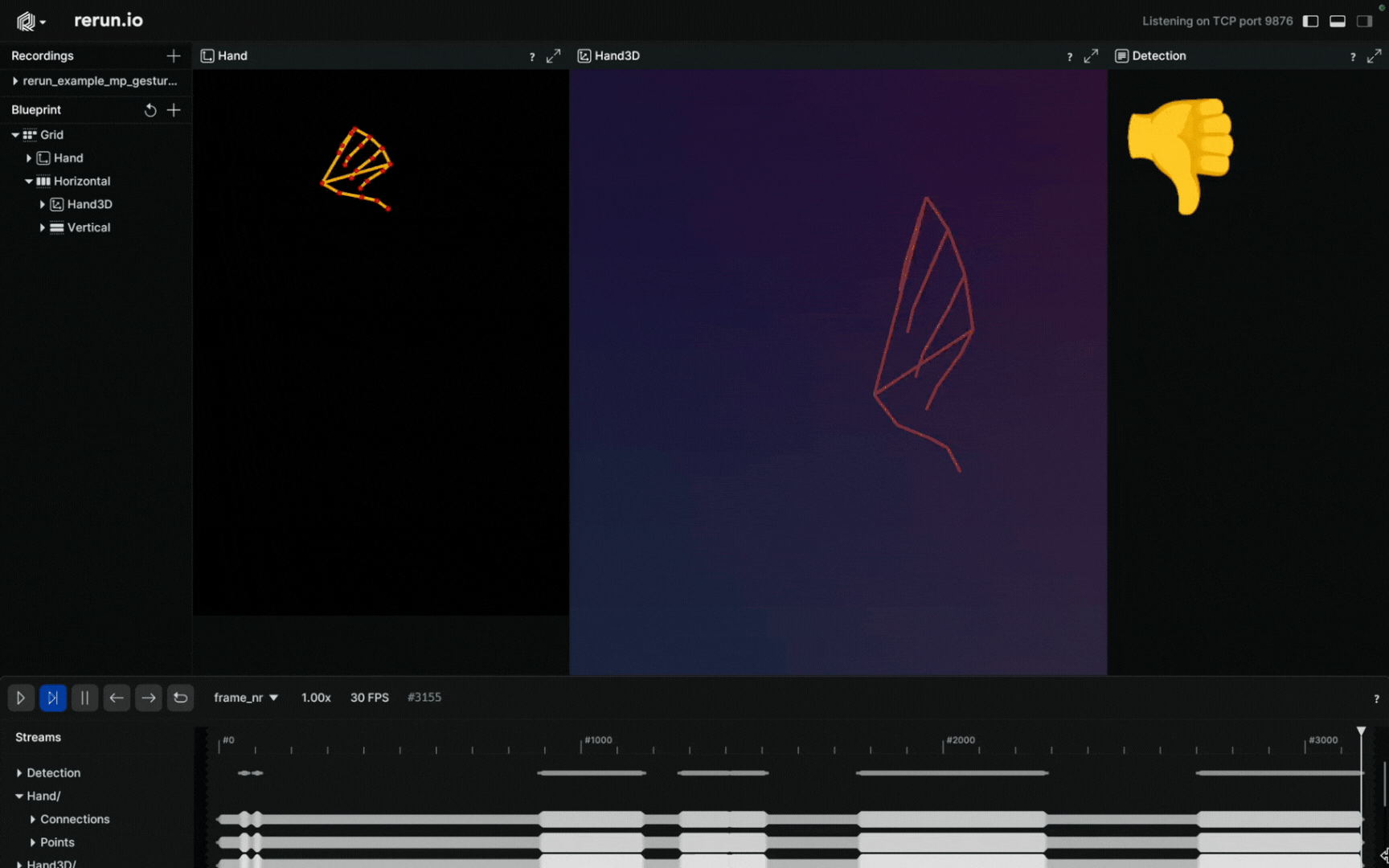
Task: Maximize the Hand3D view
Action: click(x=1091, y=56)
